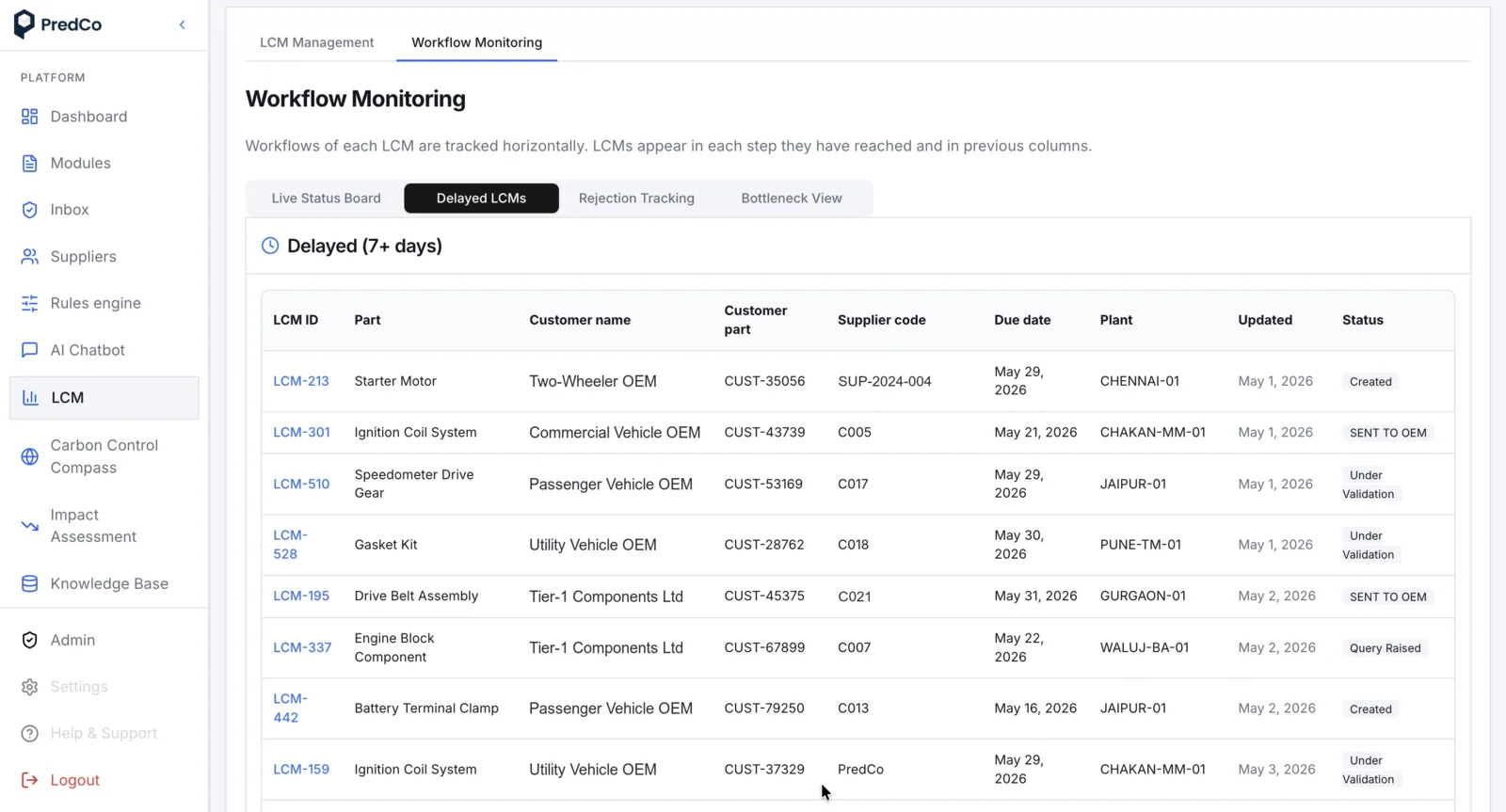The image size is (1506, 812).
Task: Click the PredCo supplier code cell
Action: [x=860, y=769]
